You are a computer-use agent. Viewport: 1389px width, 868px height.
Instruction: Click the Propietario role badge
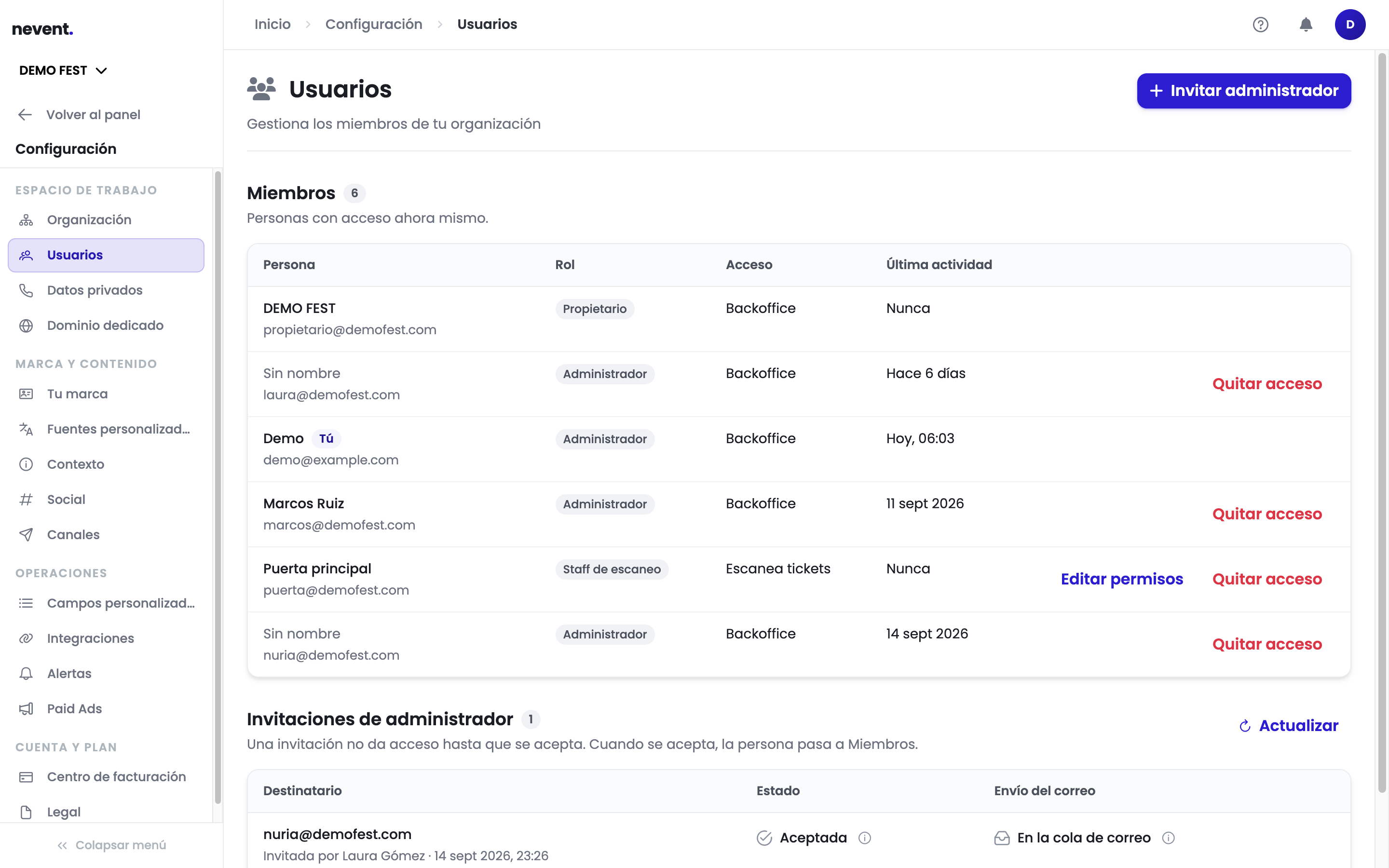click(594, 309)
